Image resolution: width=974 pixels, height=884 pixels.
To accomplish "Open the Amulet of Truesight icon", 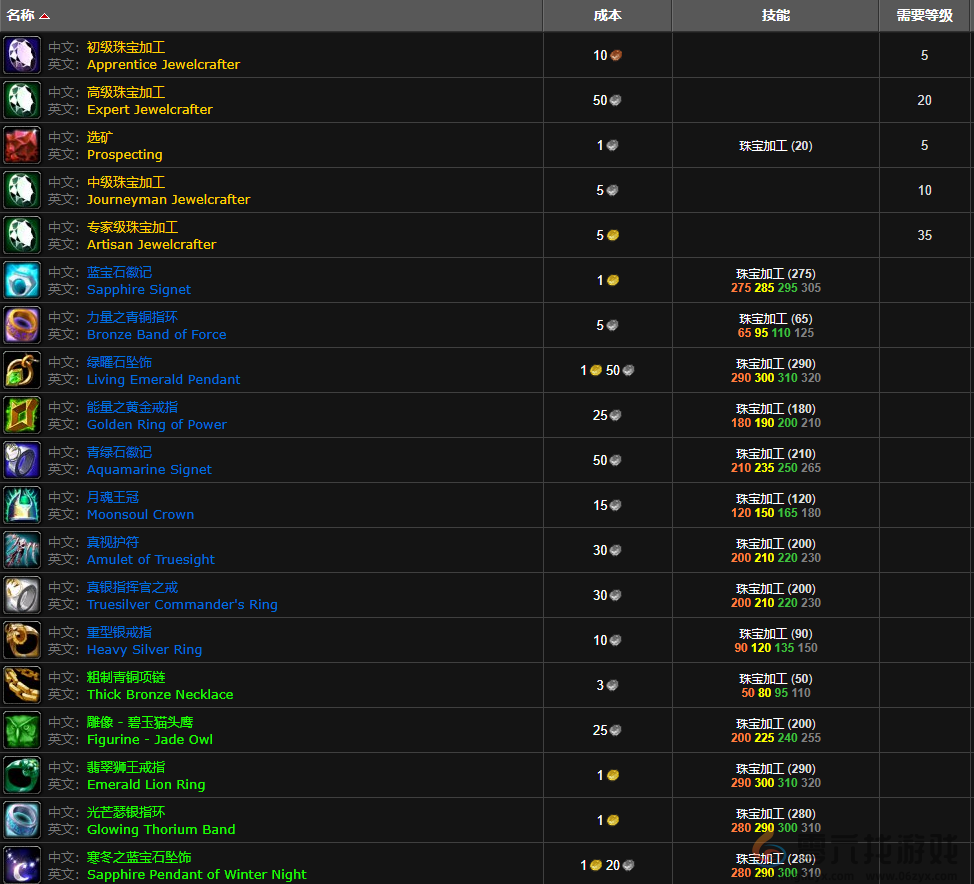I will point(22,550).
